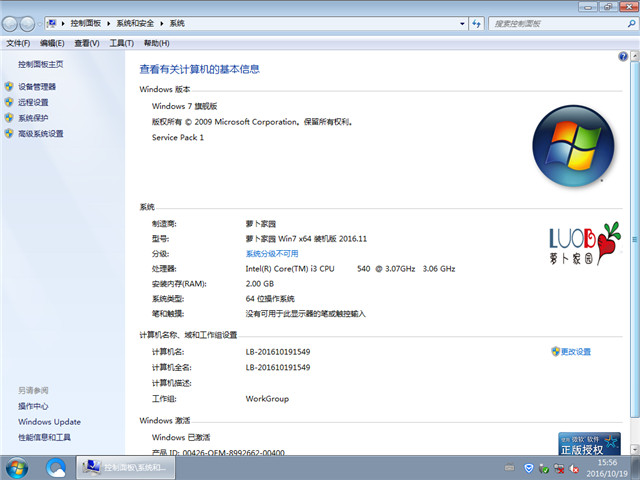This screenshot has width=640, height=480.
Task: Click the muted volume speaker tray icon
Action: point(574,468)
